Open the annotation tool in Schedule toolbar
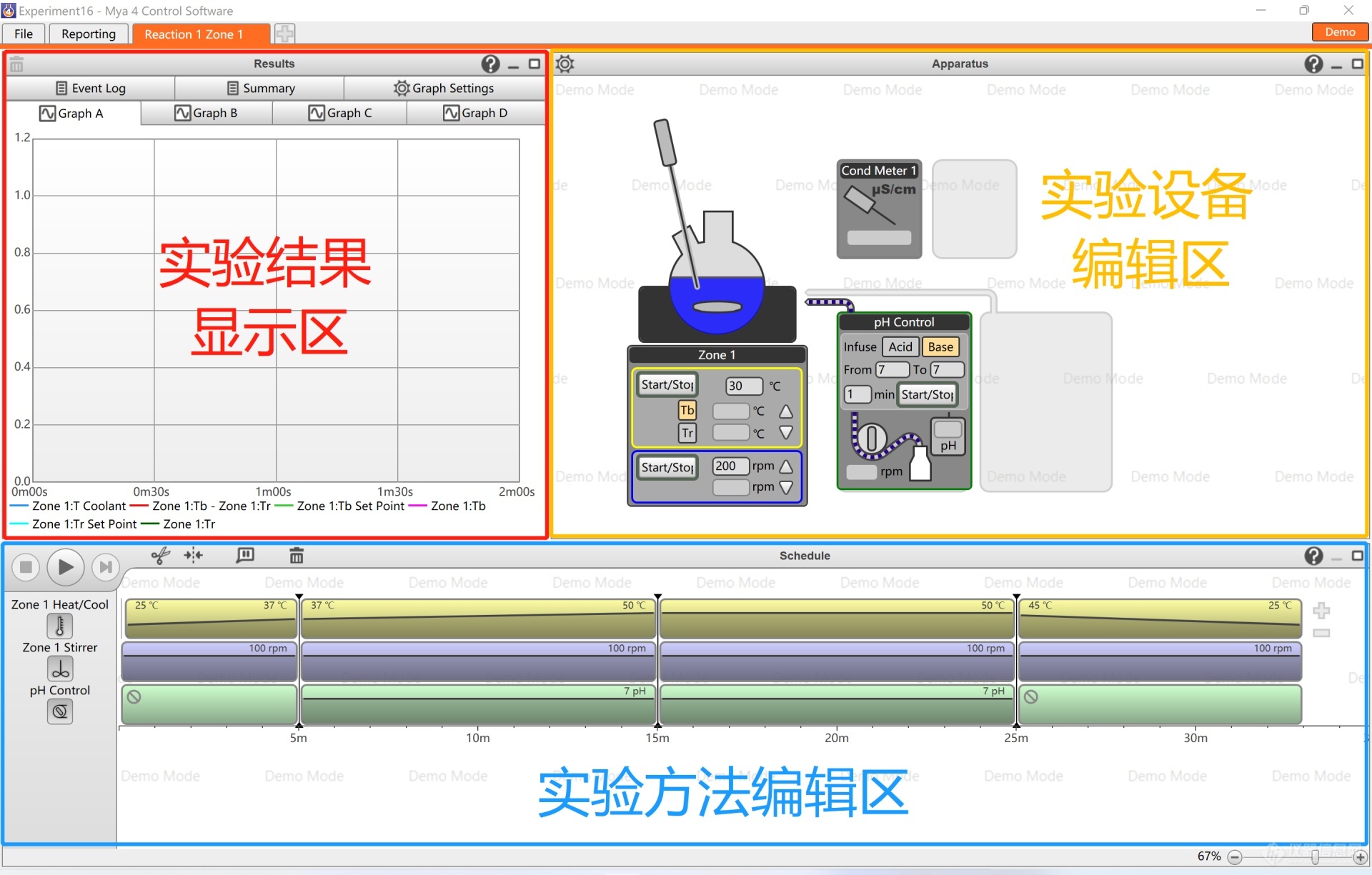 coord(245,556)
